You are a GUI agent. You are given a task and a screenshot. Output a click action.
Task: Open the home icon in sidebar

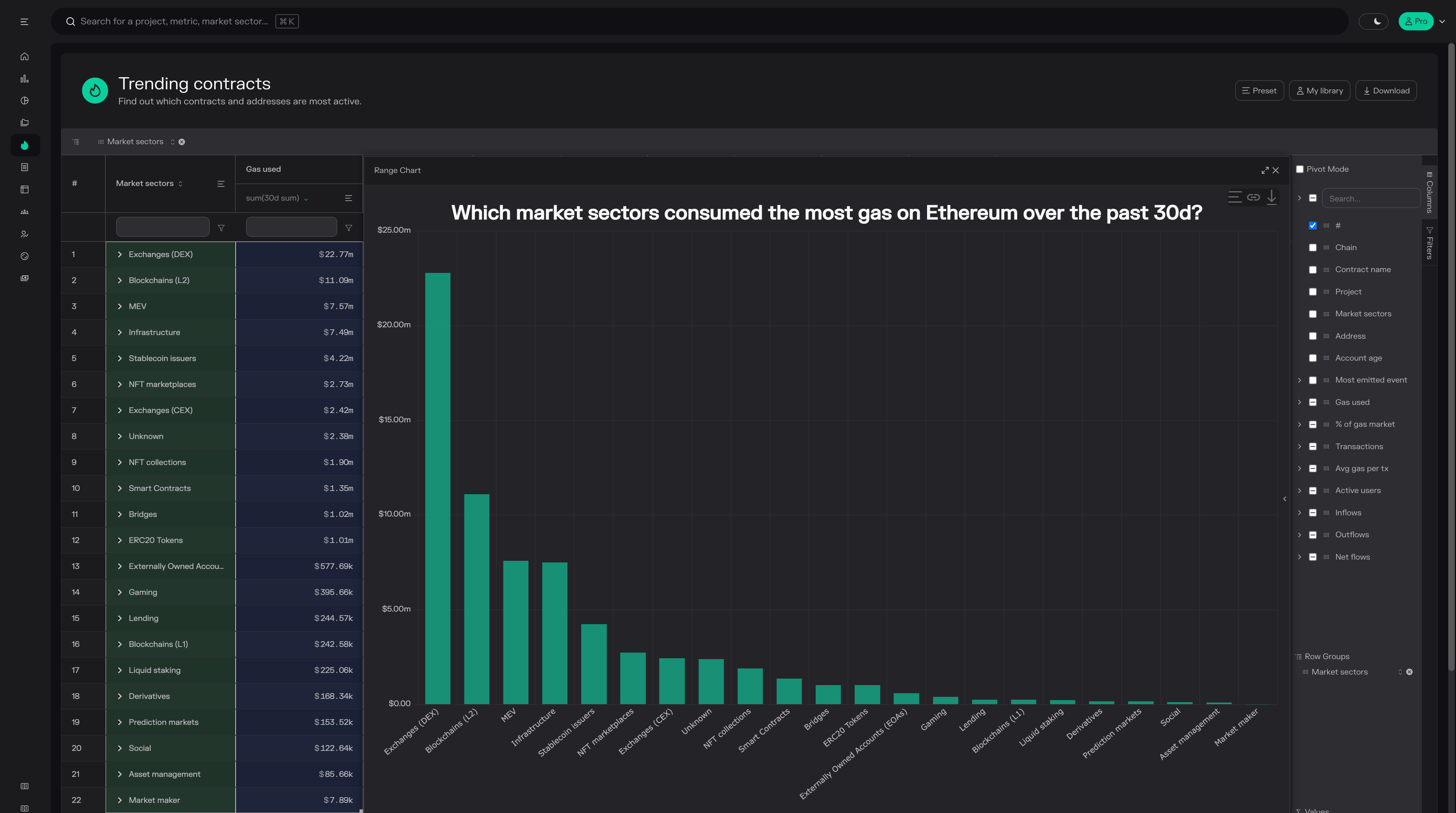[24, 56]
